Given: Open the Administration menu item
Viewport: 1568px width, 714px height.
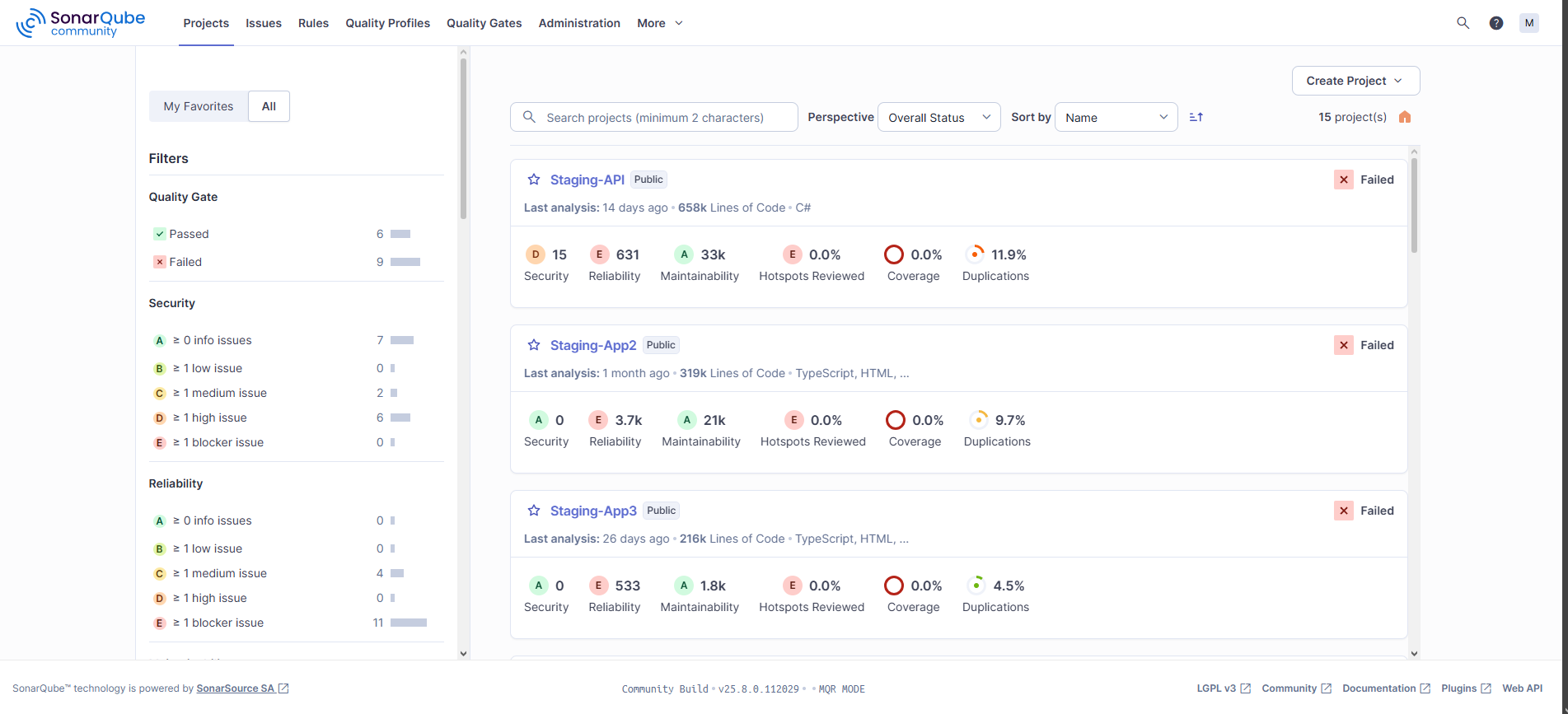Looking at the screenshot, I should [x=579, y=23].
